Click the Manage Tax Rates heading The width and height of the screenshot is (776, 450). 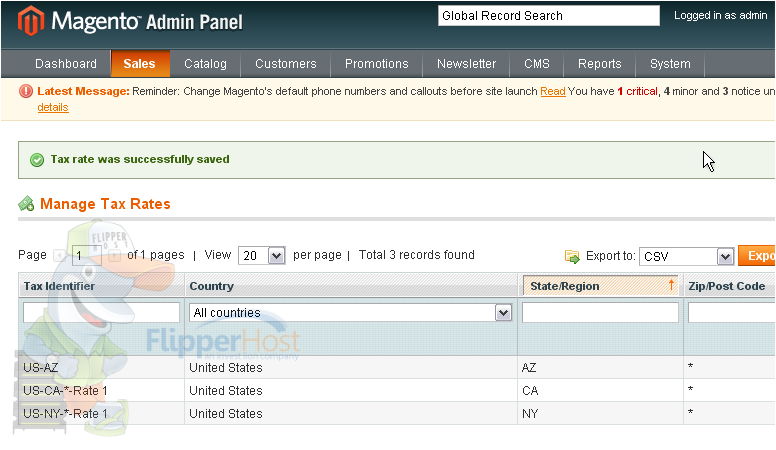coord(105,204)
